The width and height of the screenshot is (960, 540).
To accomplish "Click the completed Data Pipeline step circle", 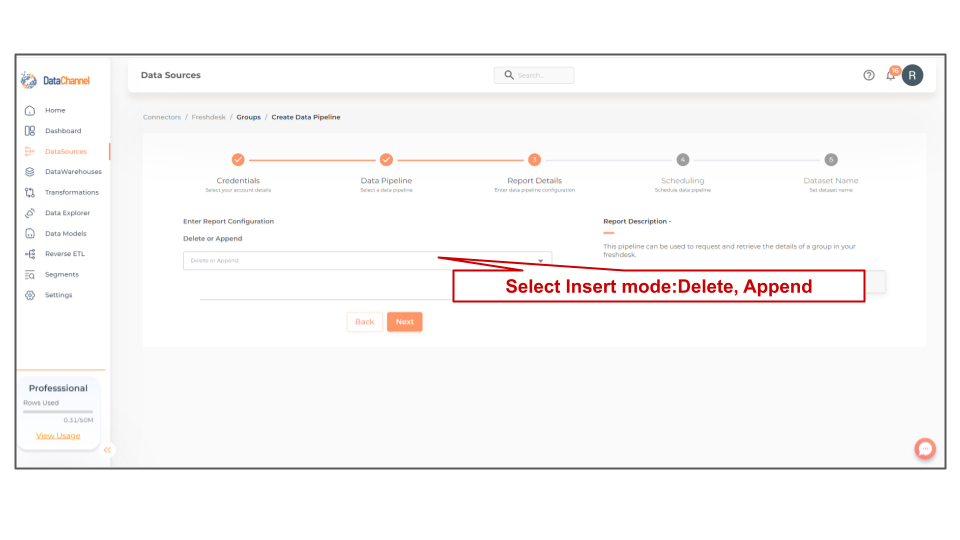I will pyautogui.click(x=386, y=160).
